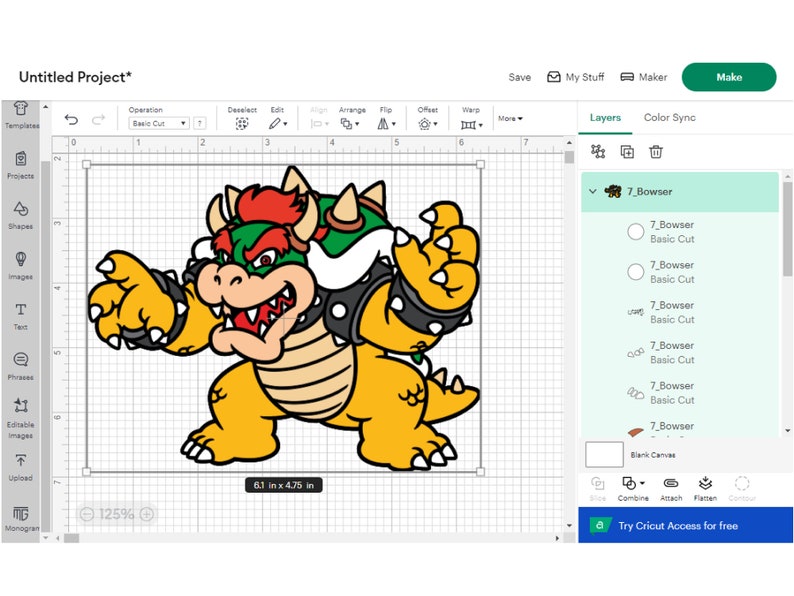This screenshot has height=596, width=794.
Task: Switch to the Color Sync tab
Action: tap(669, 117)
